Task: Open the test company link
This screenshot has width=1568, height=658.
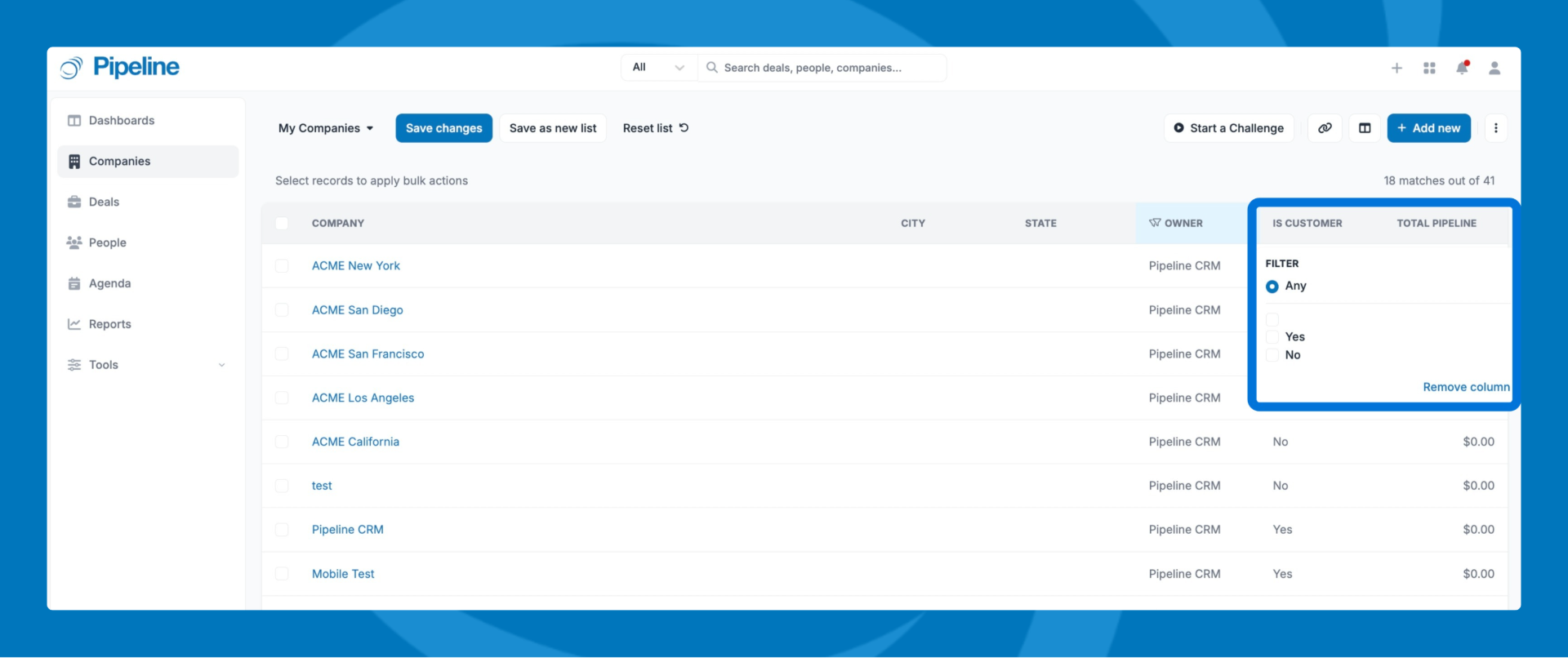Action: point(322,486)
